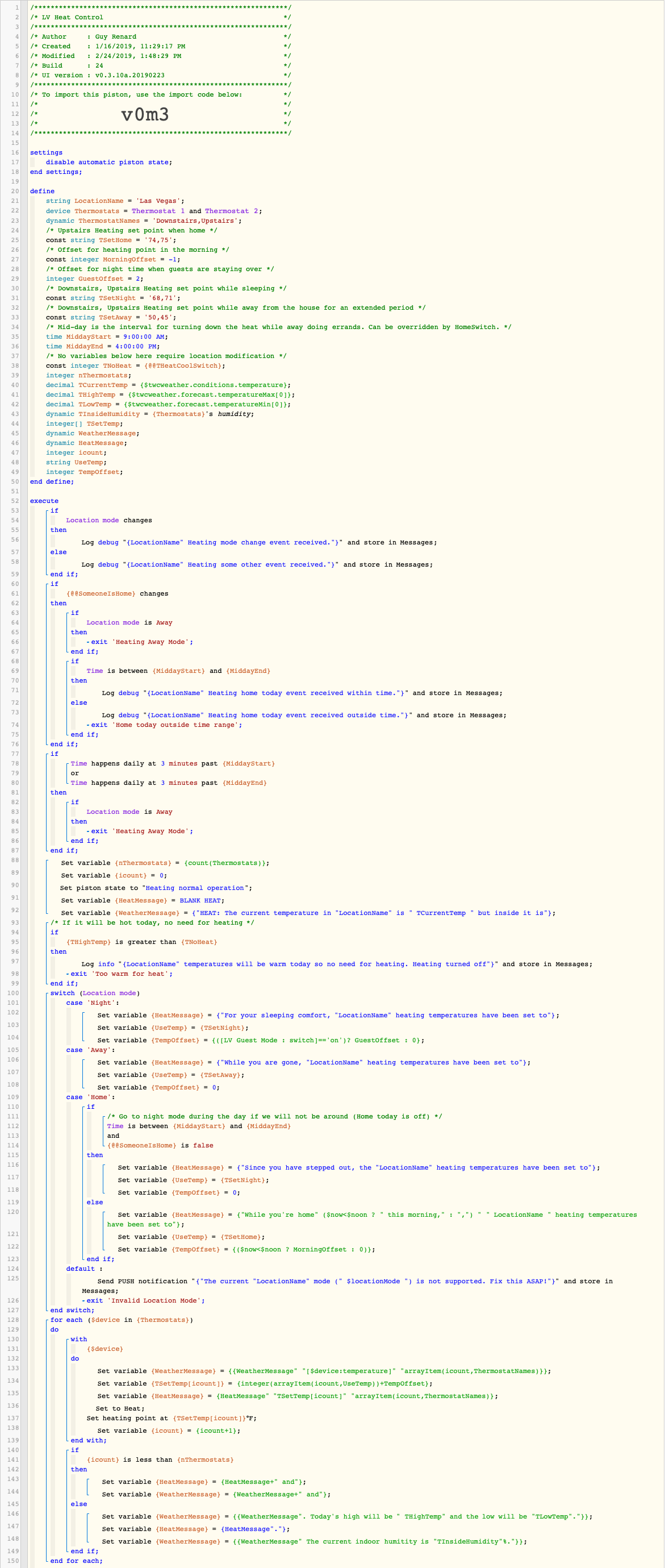
Task: Click the 'end settings;' line
Action: [56, 172]
